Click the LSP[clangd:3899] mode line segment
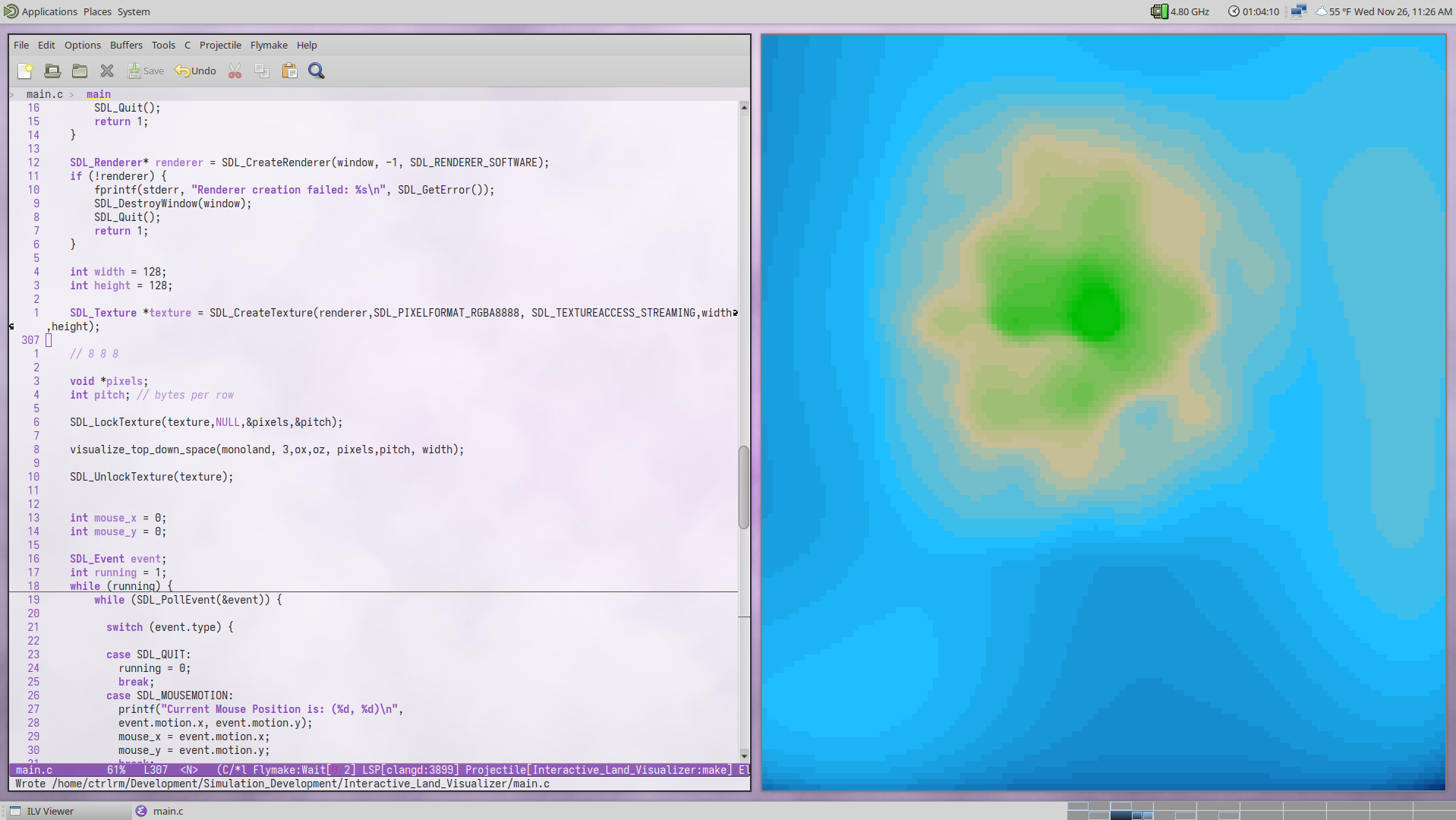This screenshot has height=820, width=1456. 411,770
